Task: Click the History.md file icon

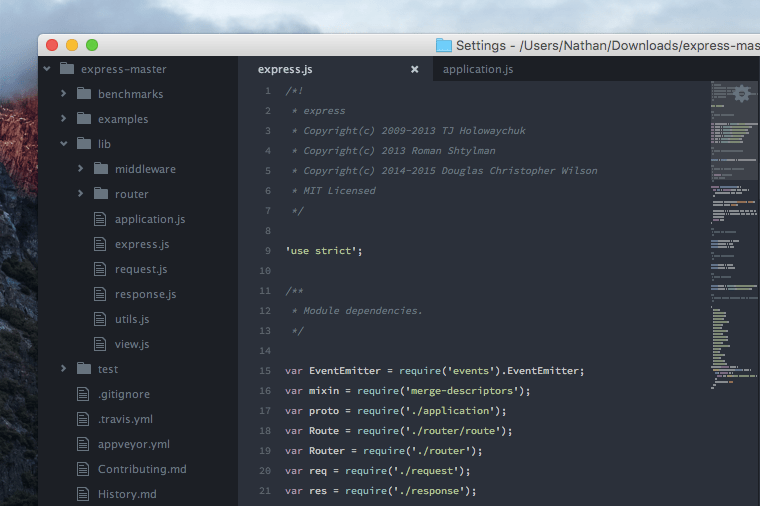Action: coord(83,494)
